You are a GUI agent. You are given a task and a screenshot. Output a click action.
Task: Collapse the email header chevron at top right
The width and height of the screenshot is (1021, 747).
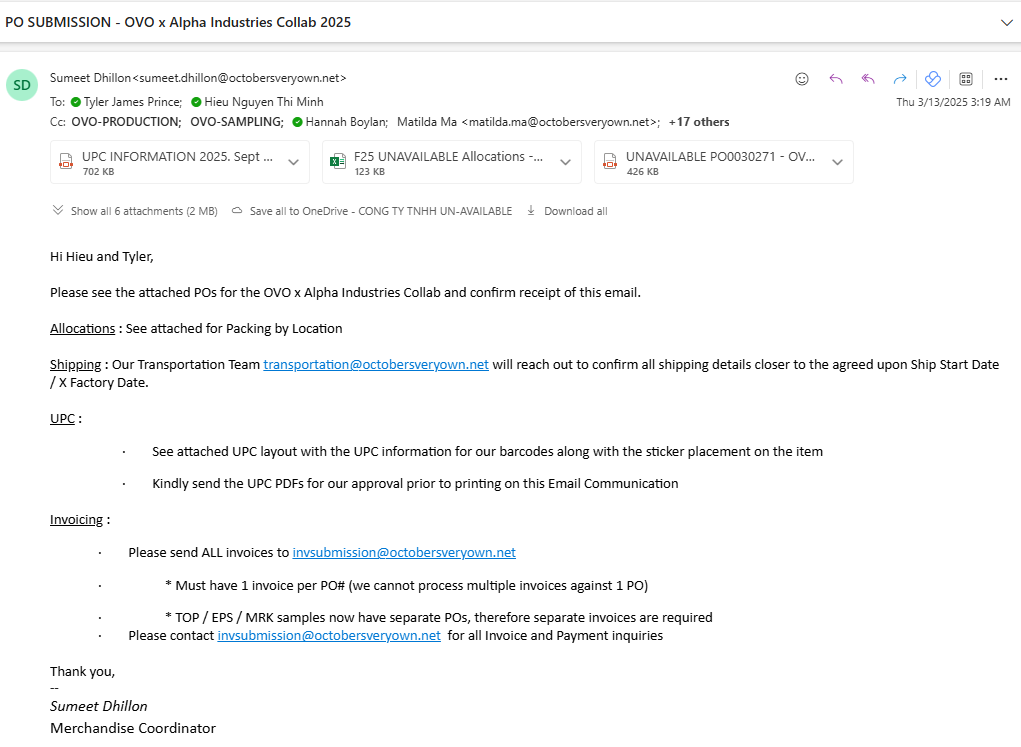coord(1007,23)
